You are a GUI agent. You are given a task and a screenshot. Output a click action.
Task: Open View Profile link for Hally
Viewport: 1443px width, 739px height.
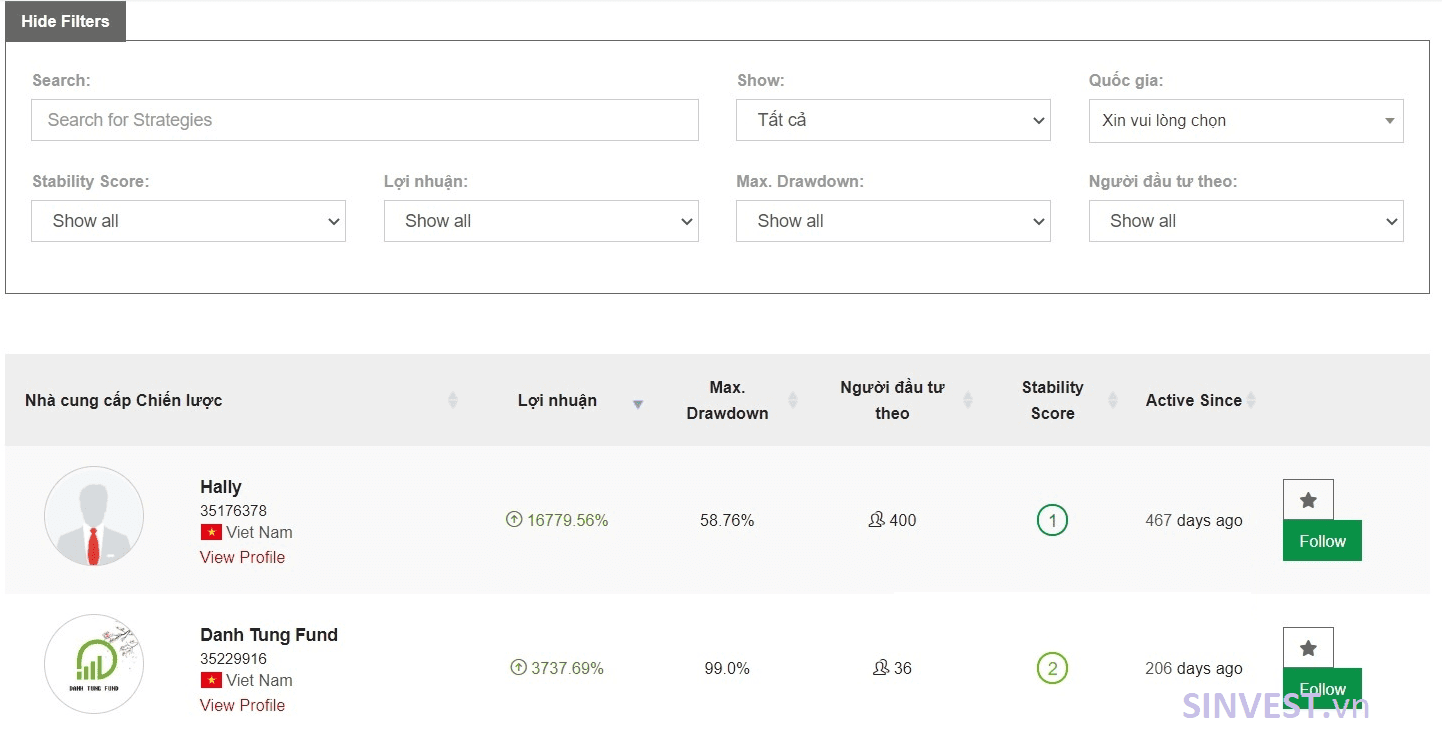point(242,557)
